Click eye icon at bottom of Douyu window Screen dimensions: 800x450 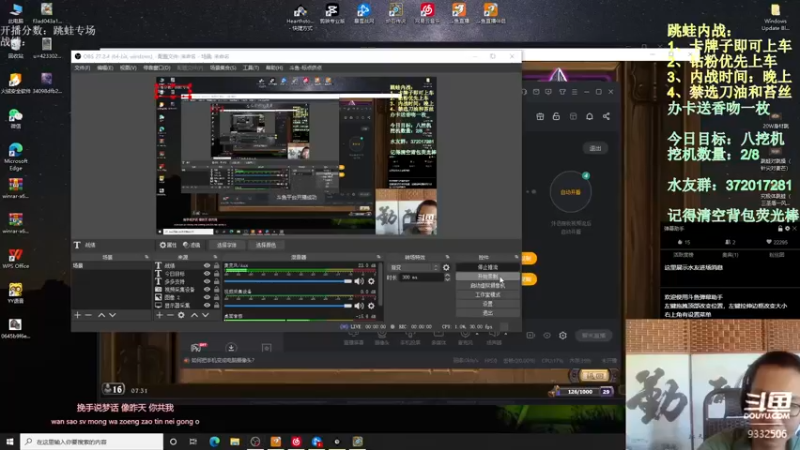547,335
